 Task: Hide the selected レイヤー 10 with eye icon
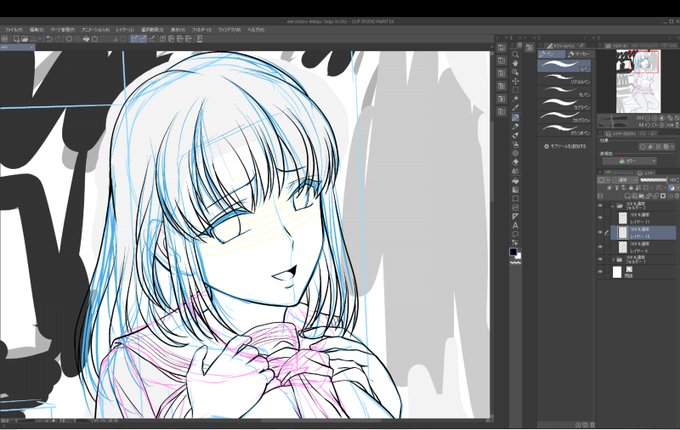click(600, 232)
